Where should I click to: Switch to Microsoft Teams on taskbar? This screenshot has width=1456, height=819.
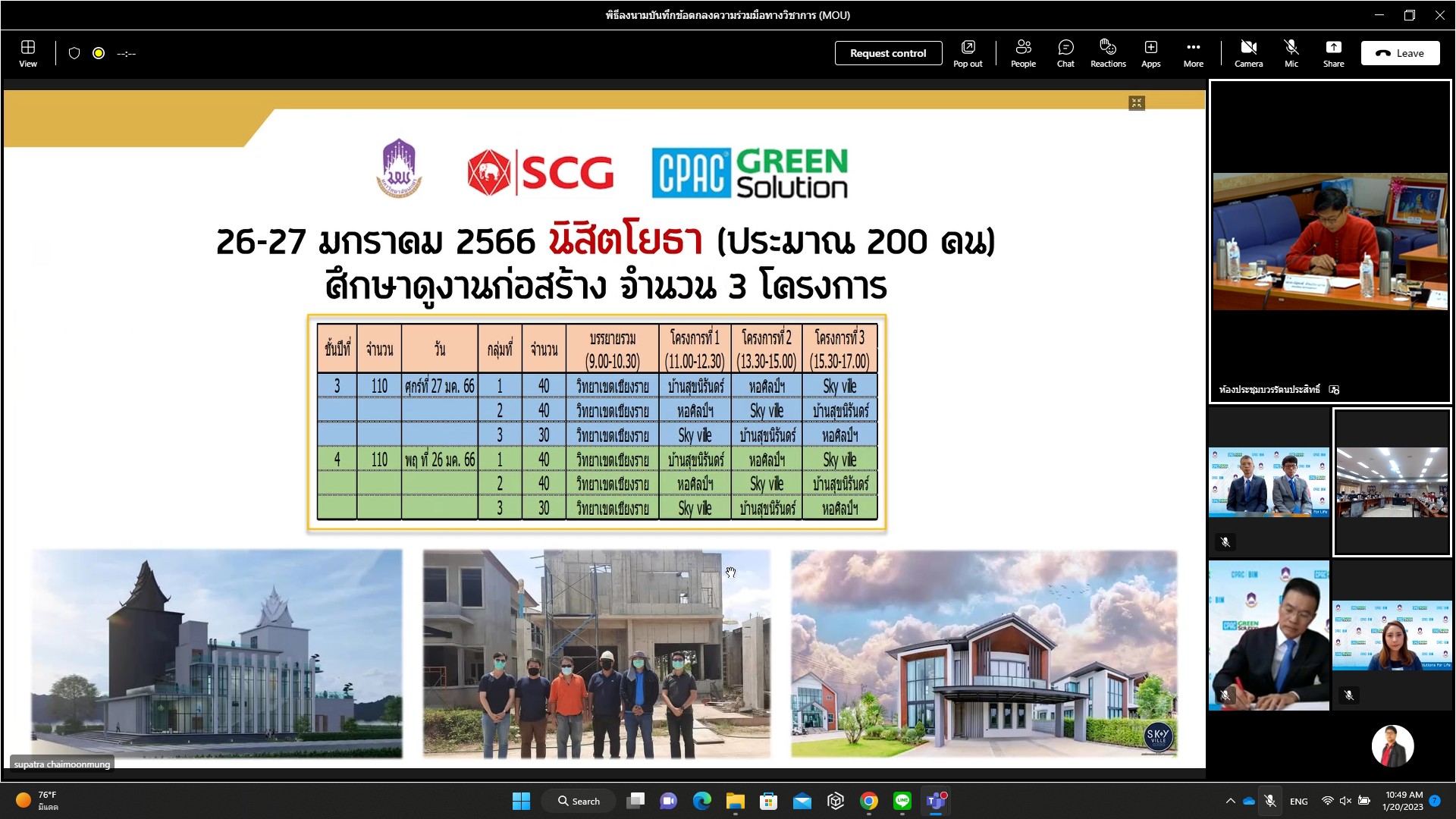click(x=936, y=801)
